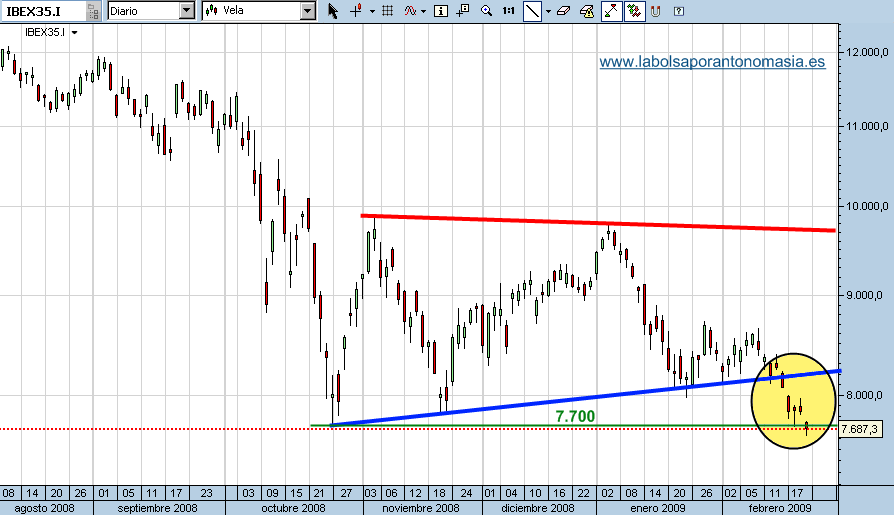The height and width of the screenshot is (516, 894).
Task: Open the indicators wave icon
Action: [410, 11]
